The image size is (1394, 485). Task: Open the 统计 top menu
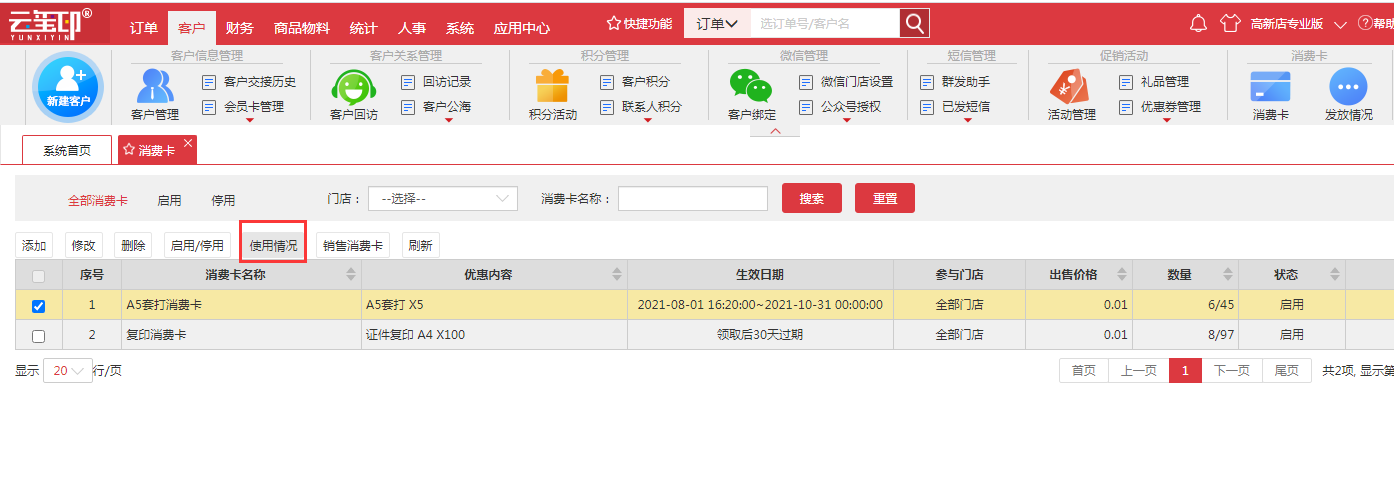click(x=363, y=27)
